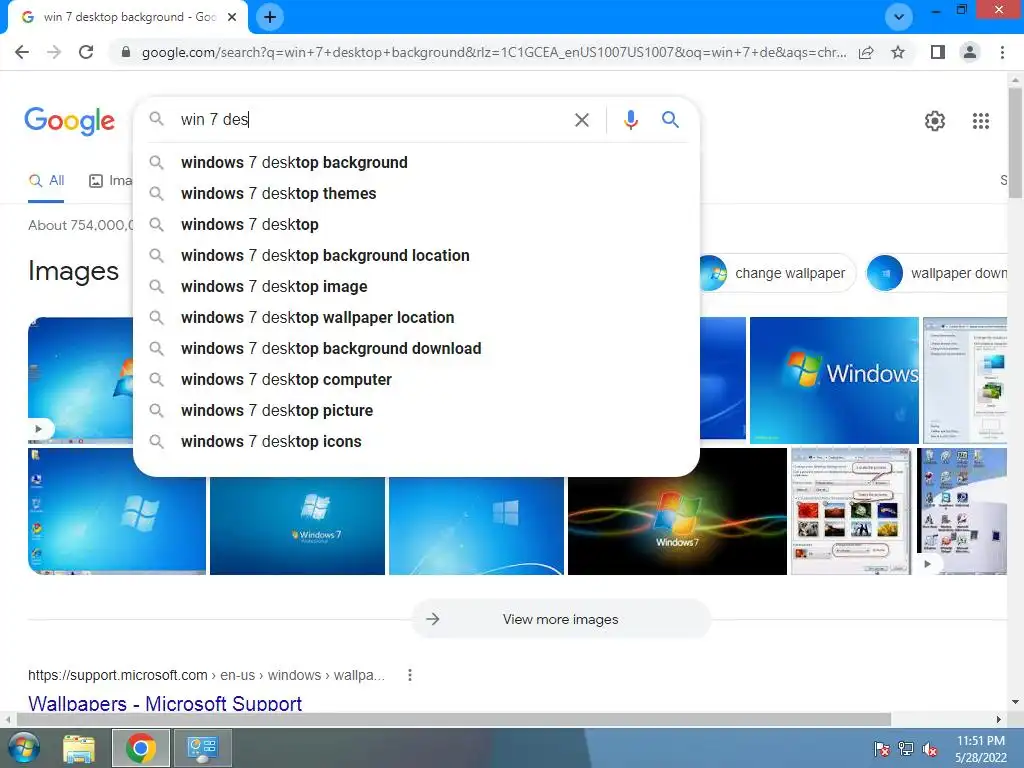Open Windows Explorer from taskbar
1024x768 pixels.
(79, 748)
